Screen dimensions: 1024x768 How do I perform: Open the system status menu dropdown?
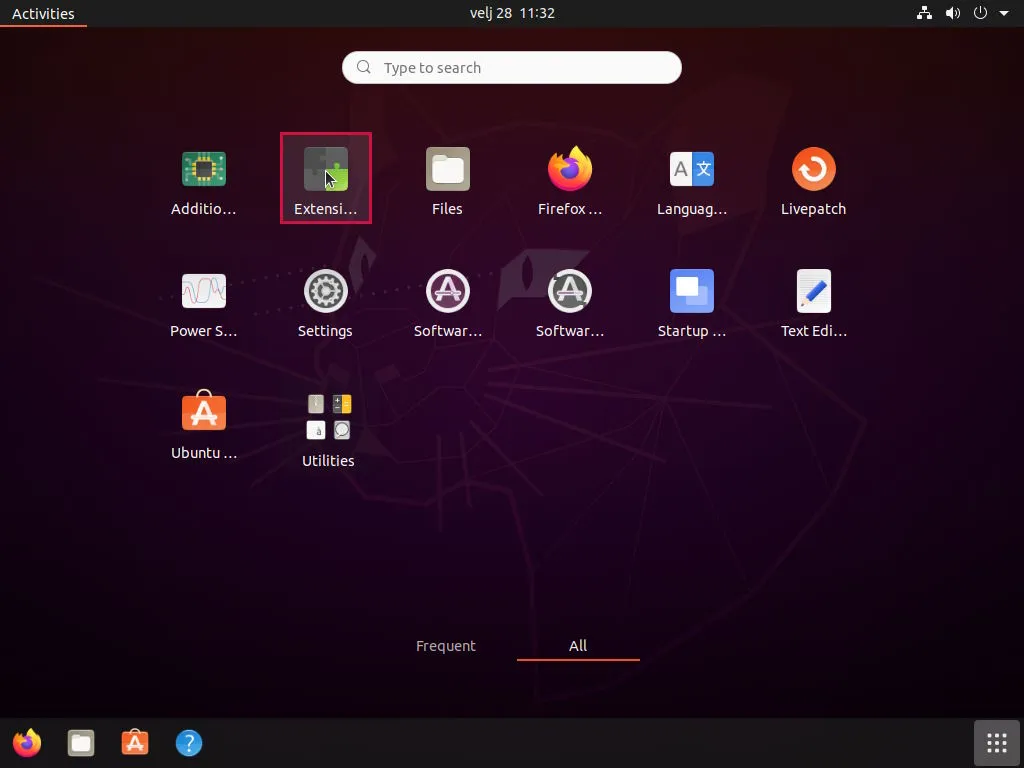(x=967, y=13)
